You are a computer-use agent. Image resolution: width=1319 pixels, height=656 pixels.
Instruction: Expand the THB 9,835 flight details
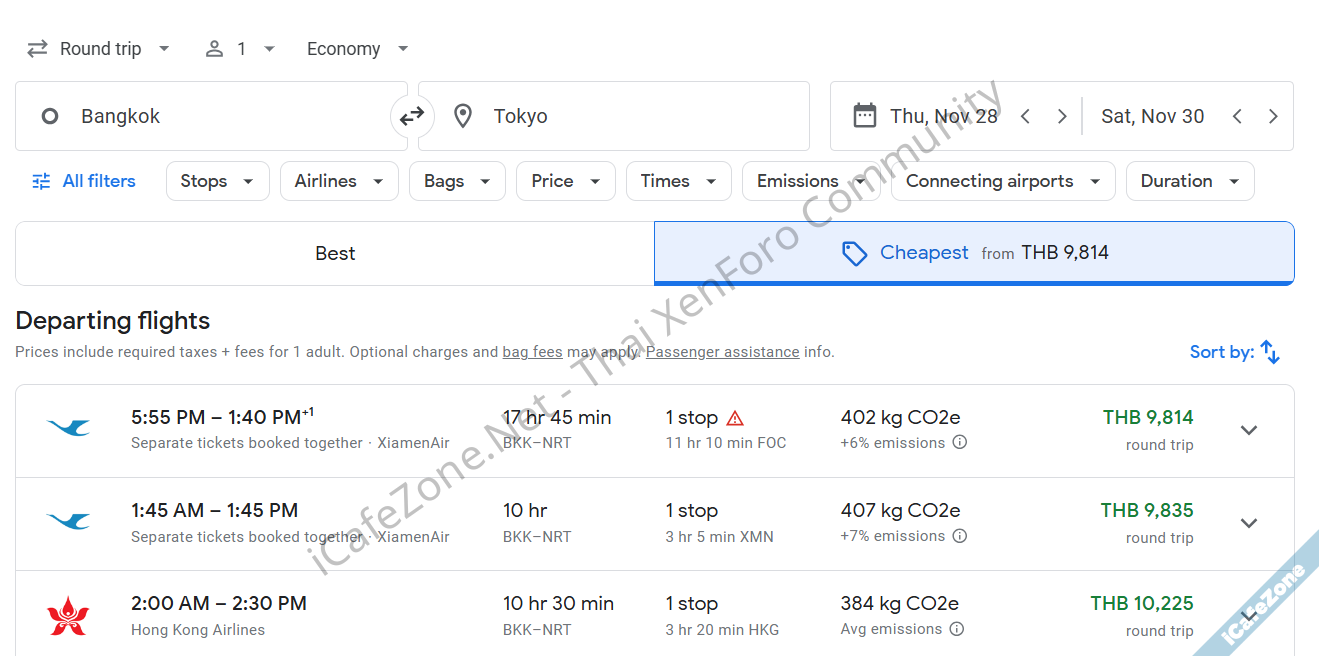click(1248, 523)
